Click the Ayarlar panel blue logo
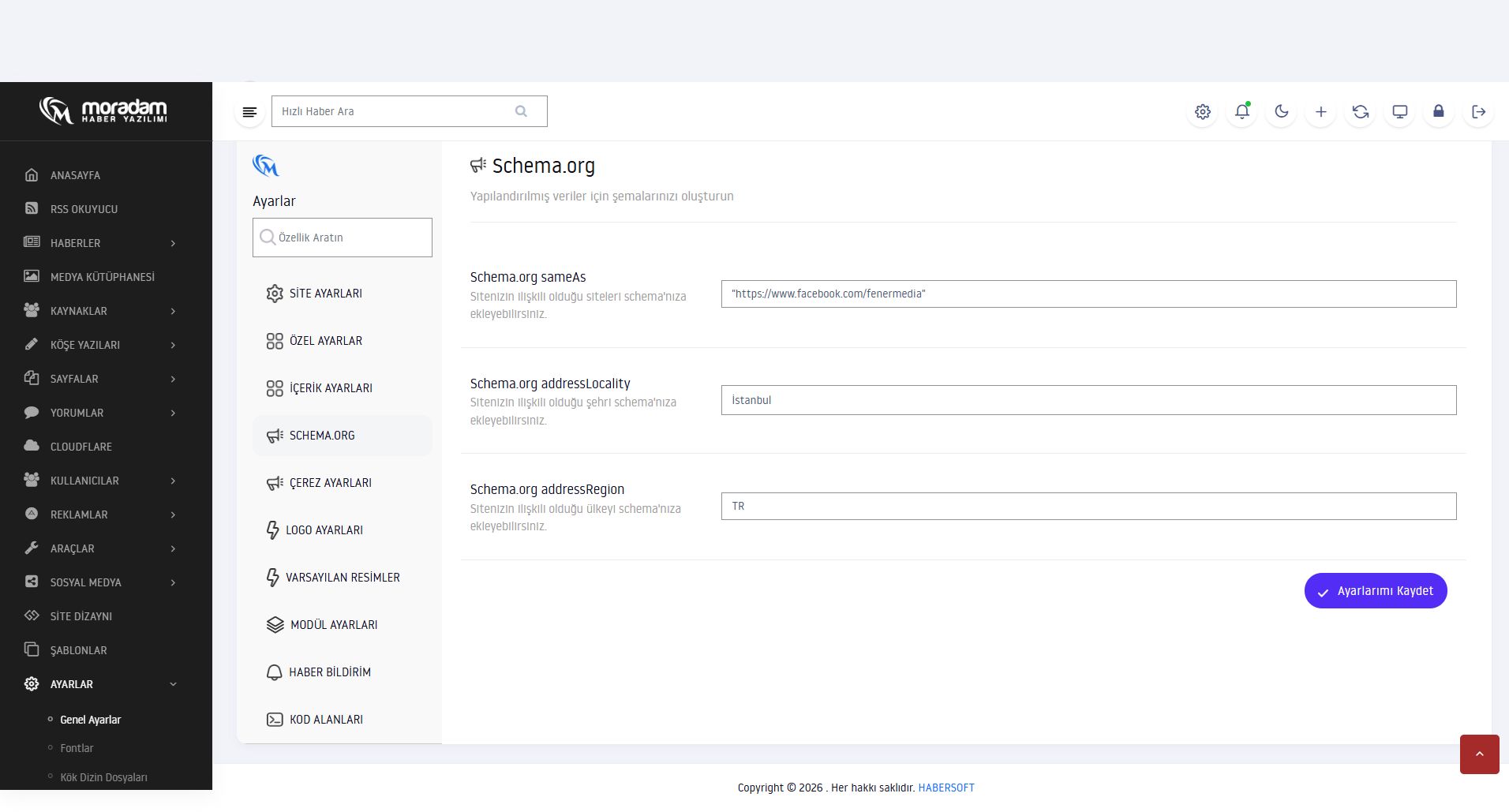 tap(266, 166)
